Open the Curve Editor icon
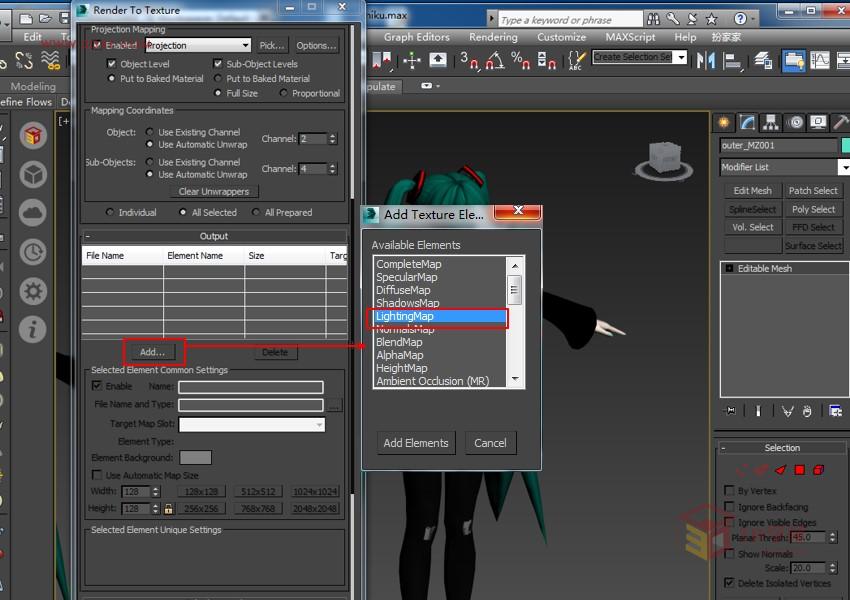Viewport: 850px width, 600px height. coord(820,60)
